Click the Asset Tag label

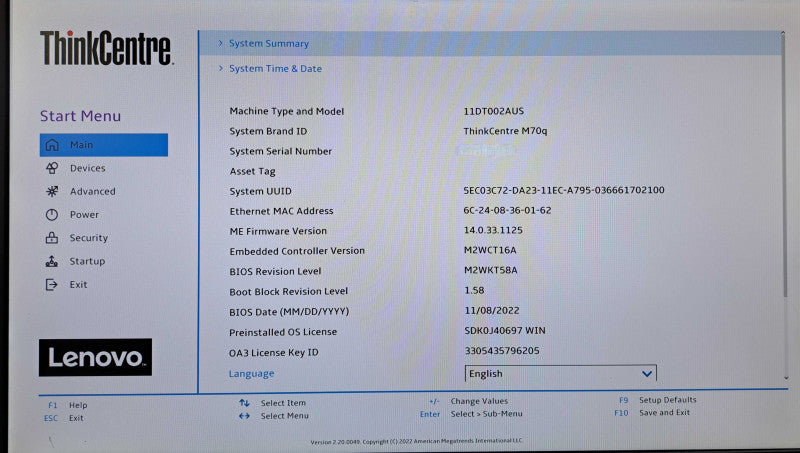(253, 171)
